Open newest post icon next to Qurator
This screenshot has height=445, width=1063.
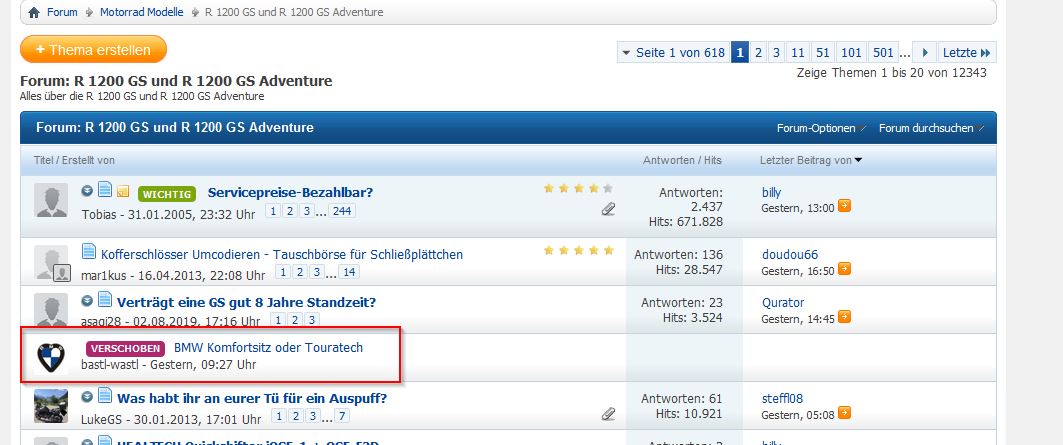(x=845, y=318)
